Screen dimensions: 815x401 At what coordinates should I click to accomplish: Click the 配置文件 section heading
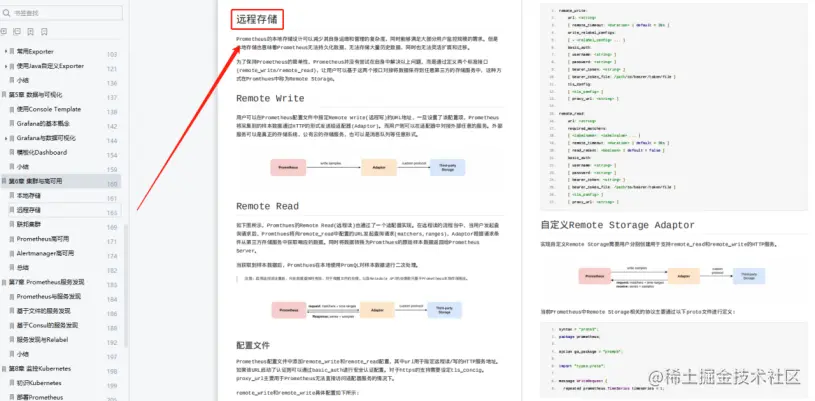253,345
